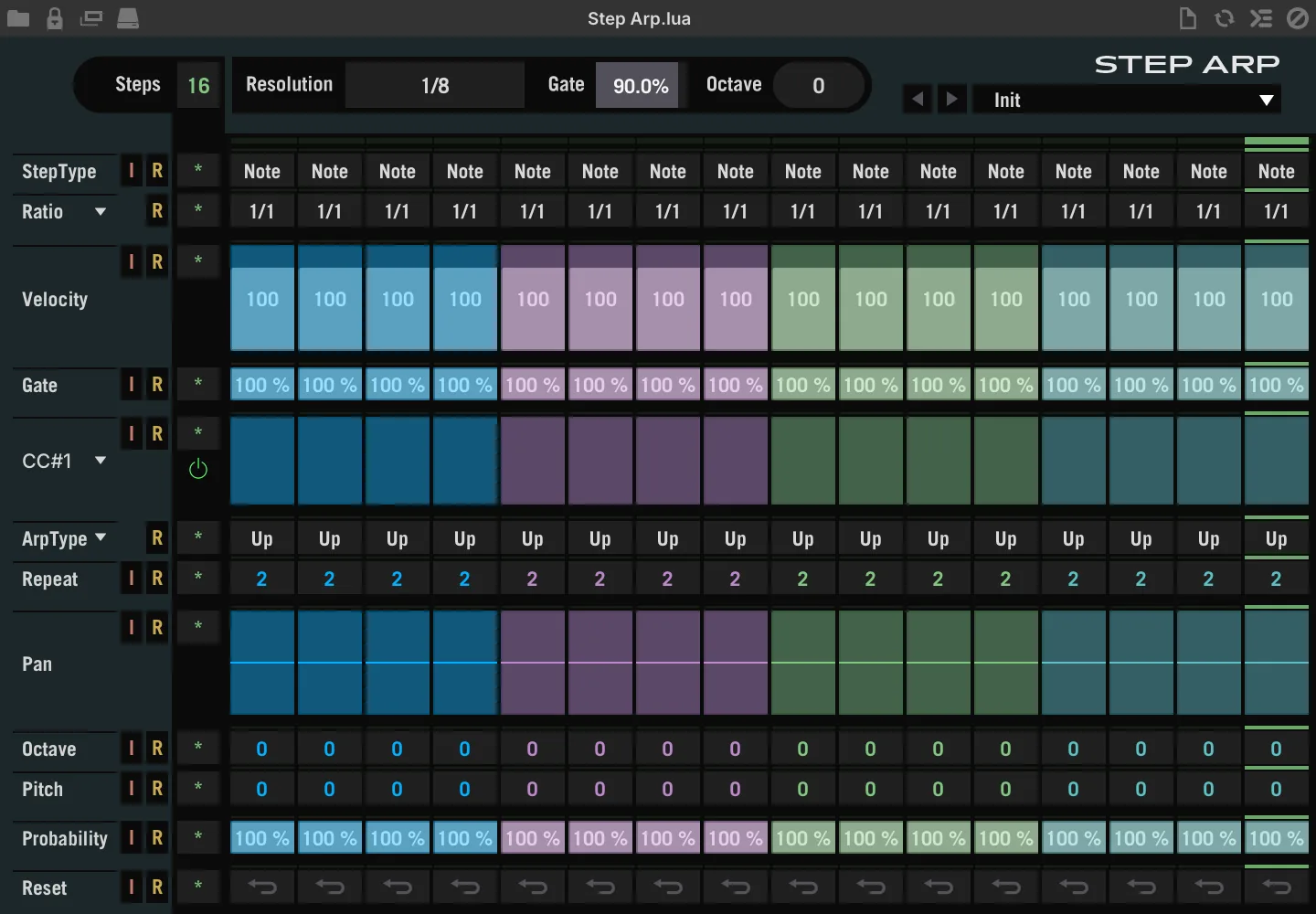Expand the ArpType dropdown arrow

click(x=101, y=537)
